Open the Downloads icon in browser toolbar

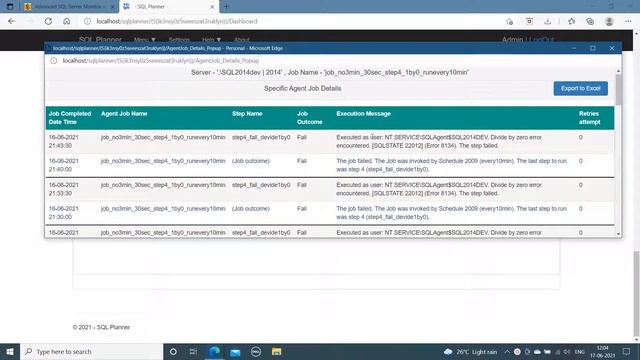pyautogui.click(x=548, y=21)
